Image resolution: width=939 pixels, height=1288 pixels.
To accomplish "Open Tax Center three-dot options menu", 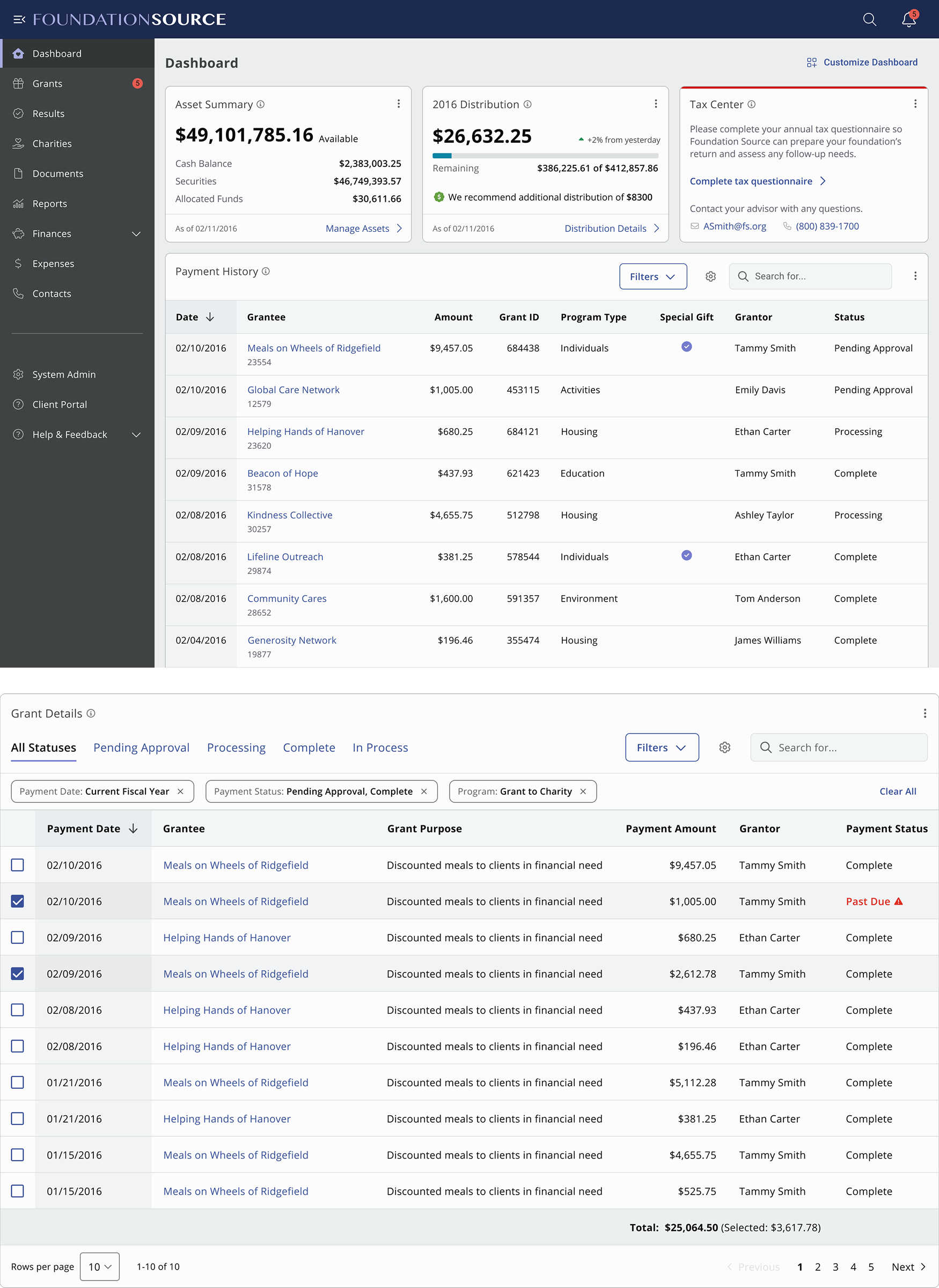I will click(914, 104).
